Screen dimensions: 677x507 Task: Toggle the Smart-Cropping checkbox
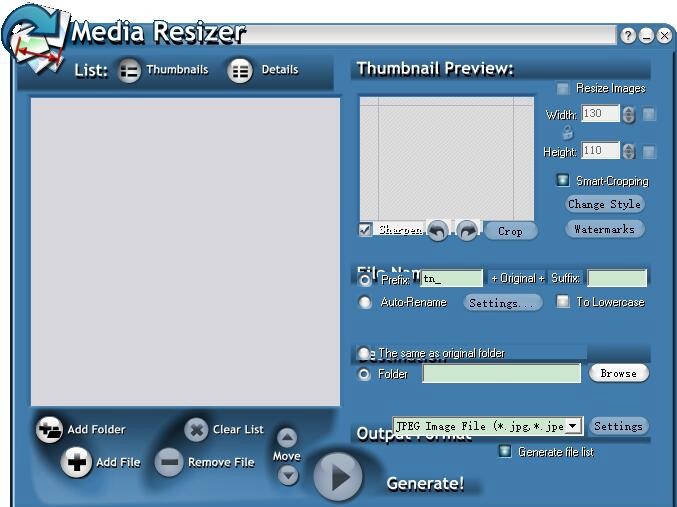[x=562, y=180]
